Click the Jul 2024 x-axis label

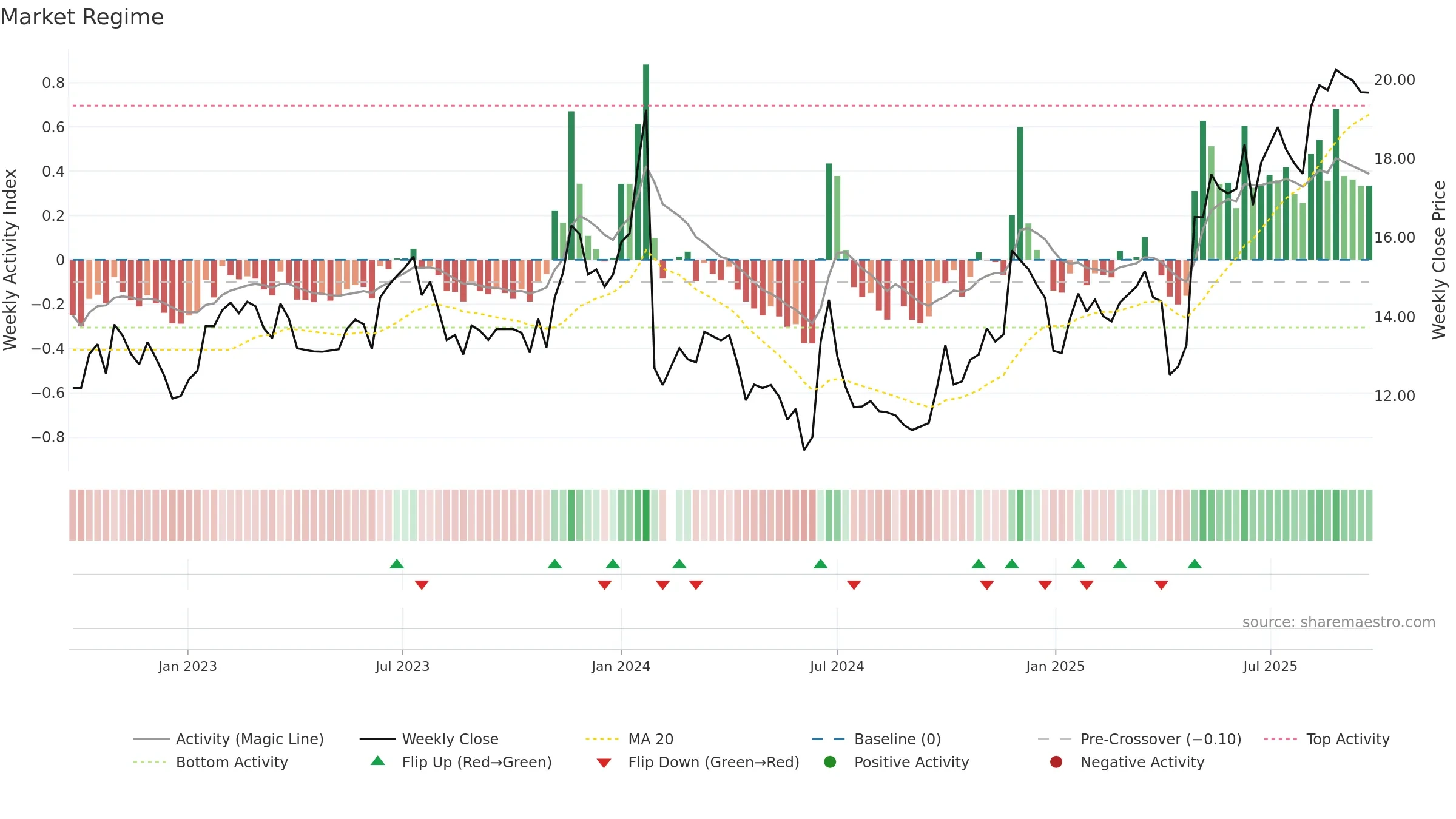tap(837, 666)
